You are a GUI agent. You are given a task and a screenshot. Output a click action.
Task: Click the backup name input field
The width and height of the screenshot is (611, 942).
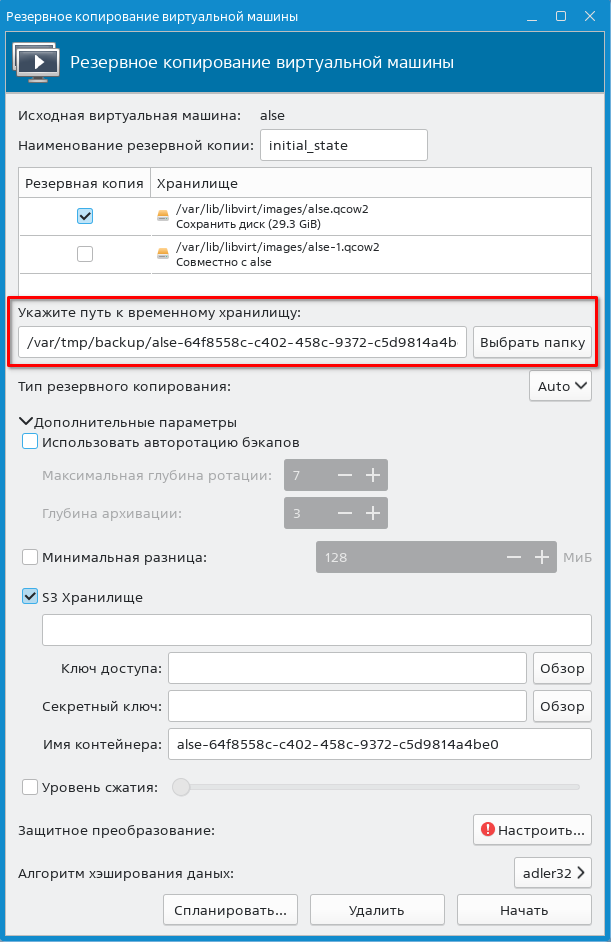point(343,145)
